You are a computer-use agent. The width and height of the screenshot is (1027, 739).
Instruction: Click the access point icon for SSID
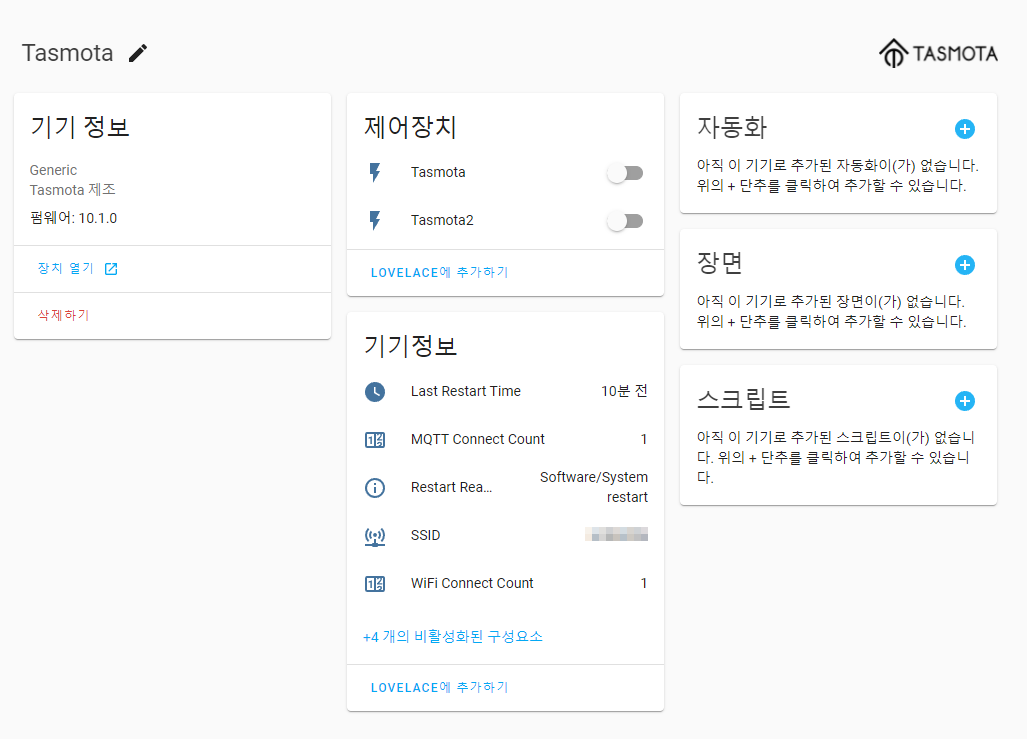coord(375,536)
